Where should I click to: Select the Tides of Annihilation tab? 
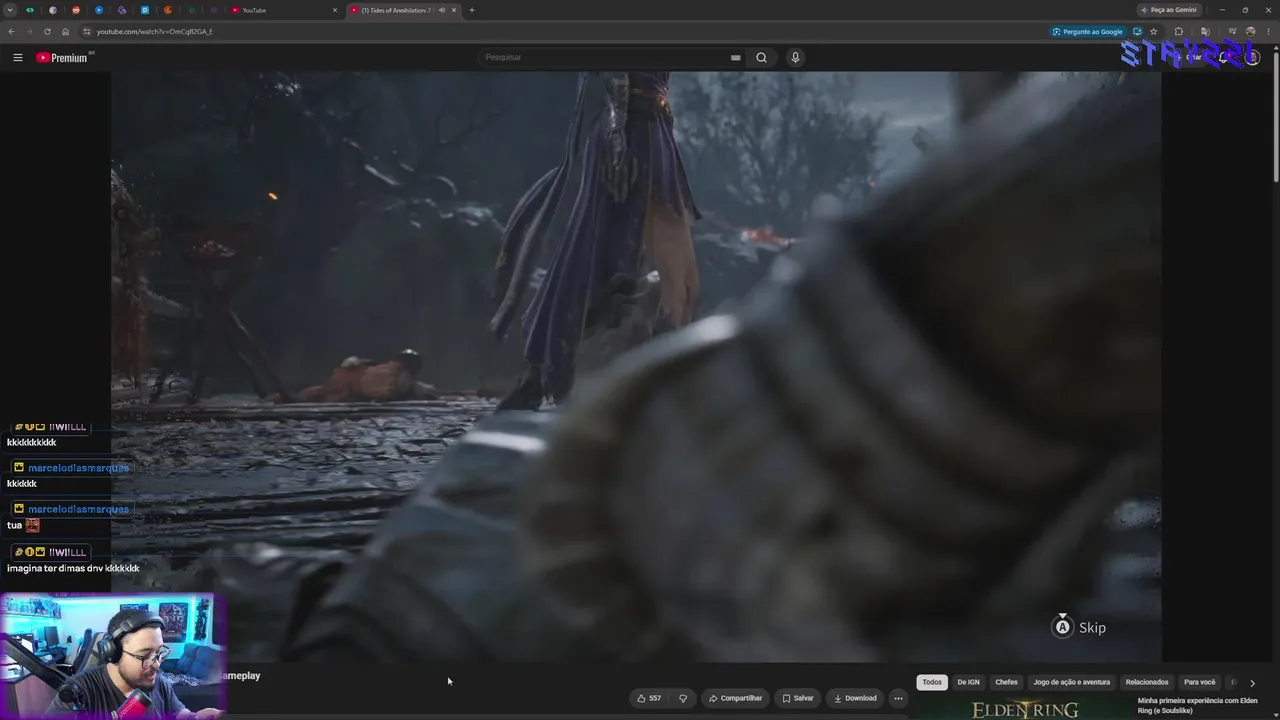click(x=404, y=10)
